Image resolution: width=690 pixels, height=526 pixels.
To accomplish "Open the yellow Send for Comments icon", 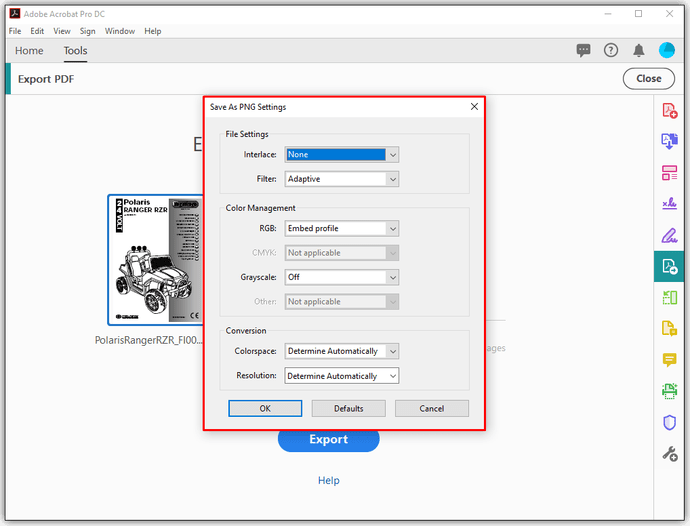I will coord(669,328).
